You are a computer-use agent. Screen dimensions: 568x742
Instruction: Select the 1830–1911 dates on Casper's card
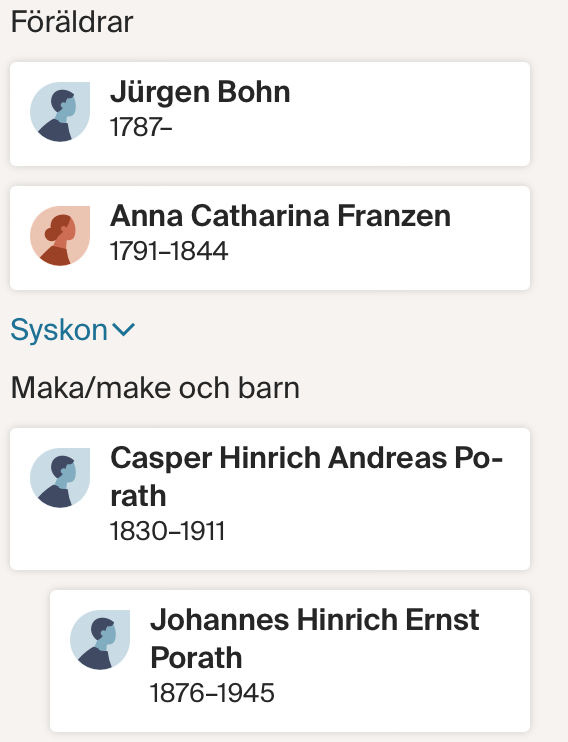[167, 531]
